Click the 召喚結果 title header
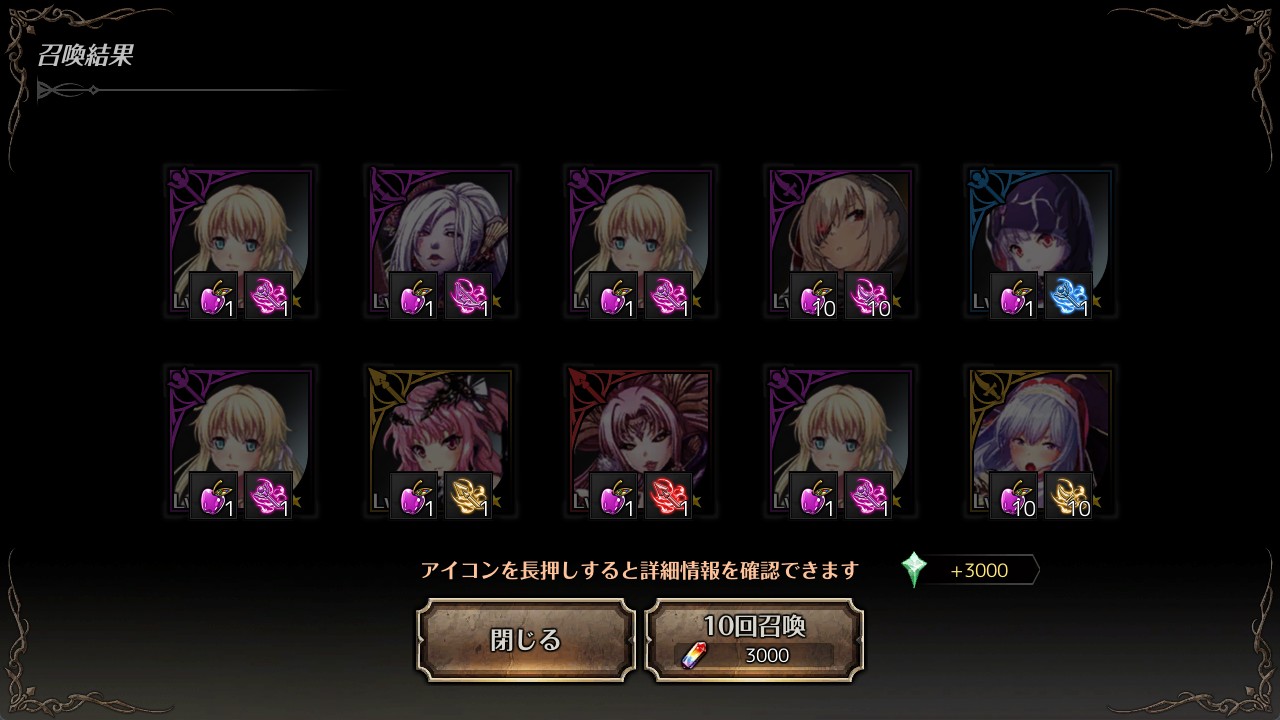The image size is (1280, 720). point(85,56)
